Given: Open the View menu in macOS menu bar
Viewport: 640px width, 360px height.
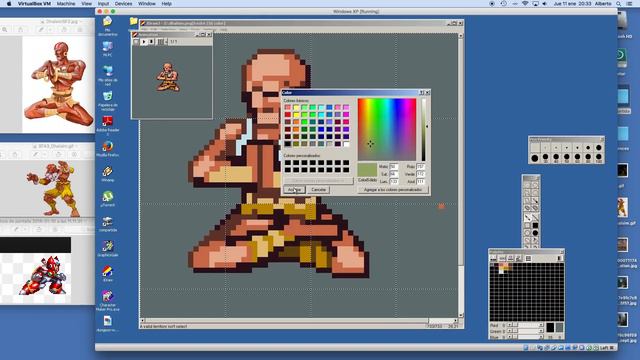Looking at the screenshot, I should click(86, 4).
